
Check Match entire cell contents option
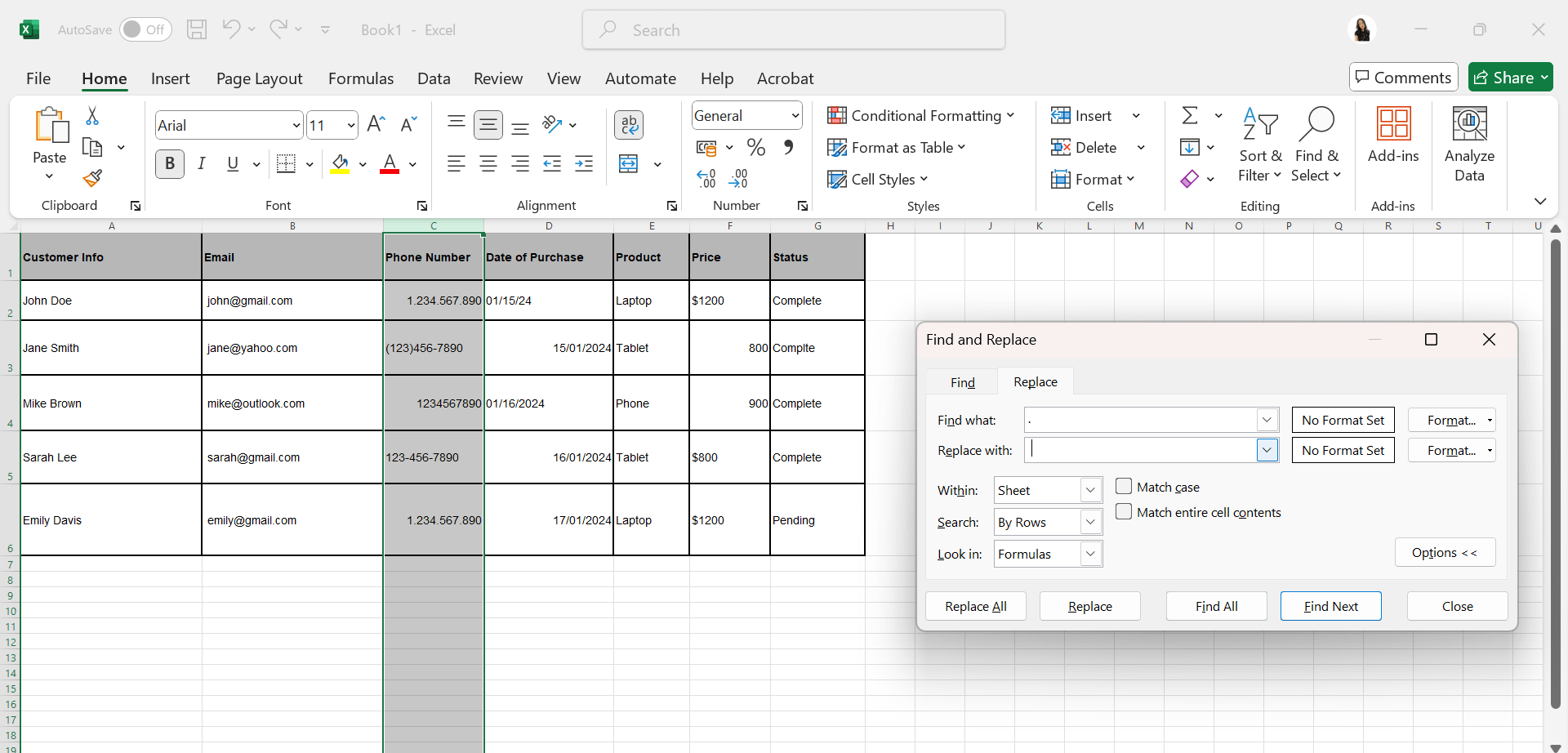1124,512
